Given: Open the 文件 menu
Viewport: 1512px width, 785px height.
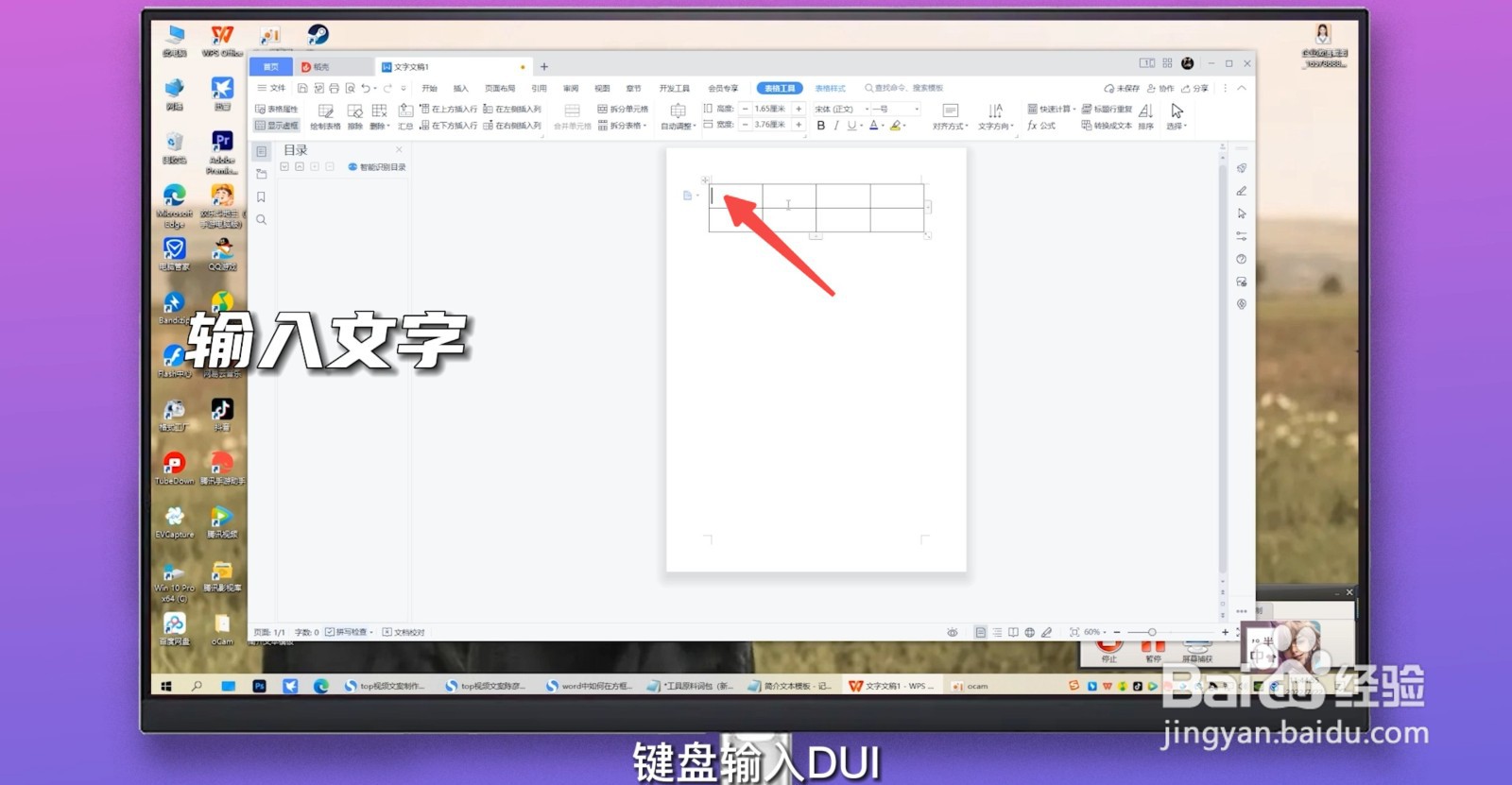Looking at the screenshot, I should pos(272,88).
